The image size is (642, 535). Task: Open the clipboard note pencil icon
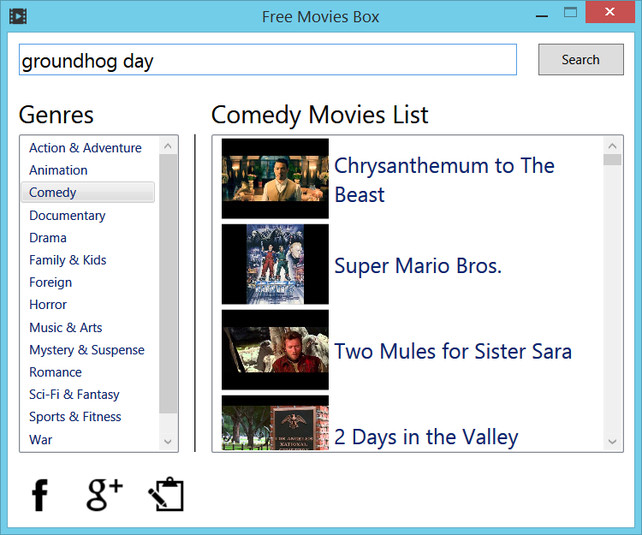pyautogui.click(x=166, y=494)
